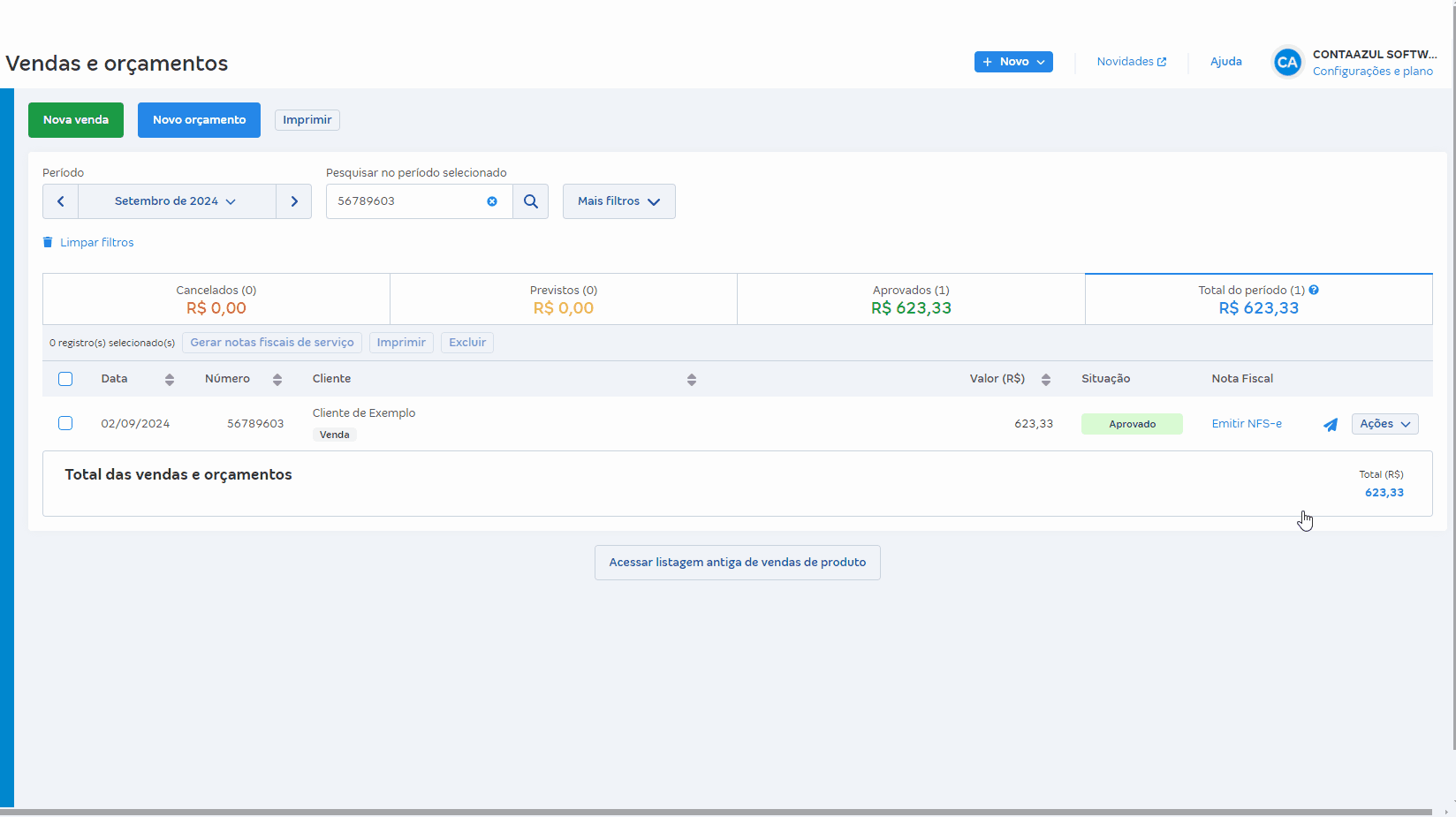
Task: Click the Aprovado status badge
Action: (x=1132, y=424)
